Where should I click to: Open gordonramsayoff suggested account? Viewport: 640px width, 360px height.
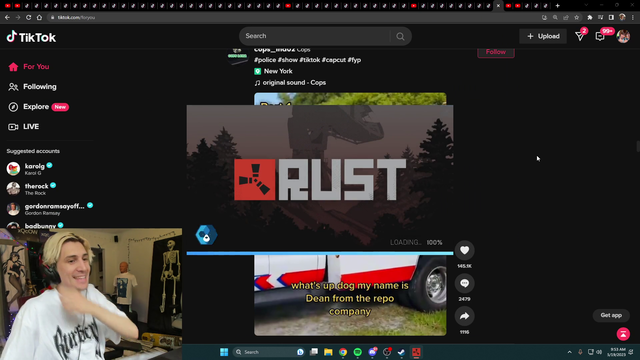[x=50, y=209]
